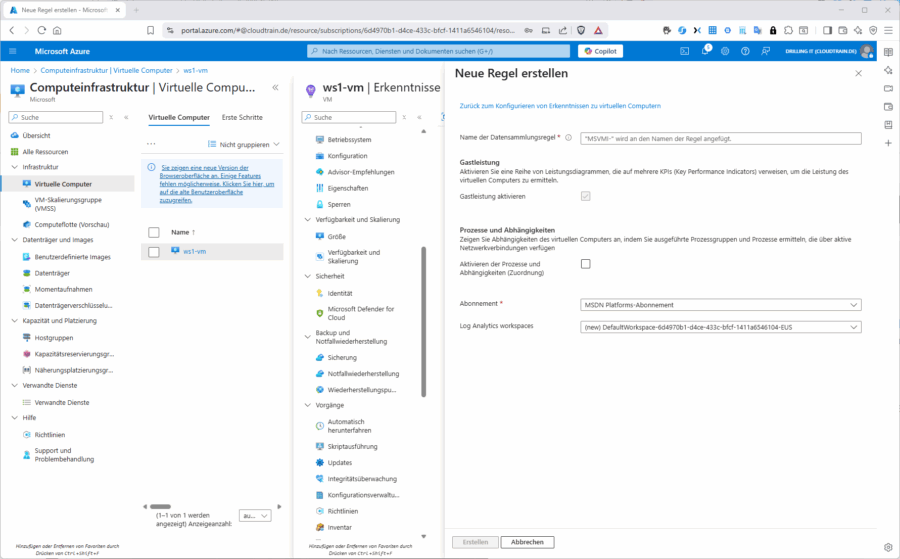This screenshot has height=559, width=900.
Task: Collapse the Sicherheit group
Action: 307,276
